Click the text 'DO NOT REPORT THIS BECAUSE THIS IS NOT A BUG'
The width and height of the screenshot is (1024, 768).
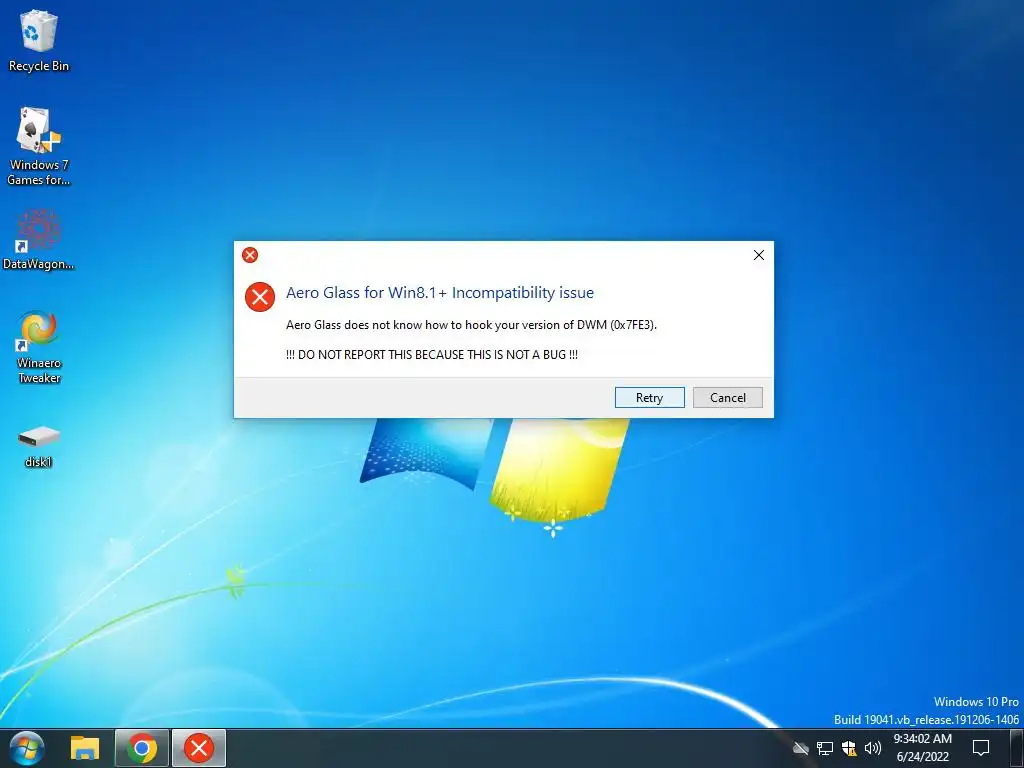point(432,355)
